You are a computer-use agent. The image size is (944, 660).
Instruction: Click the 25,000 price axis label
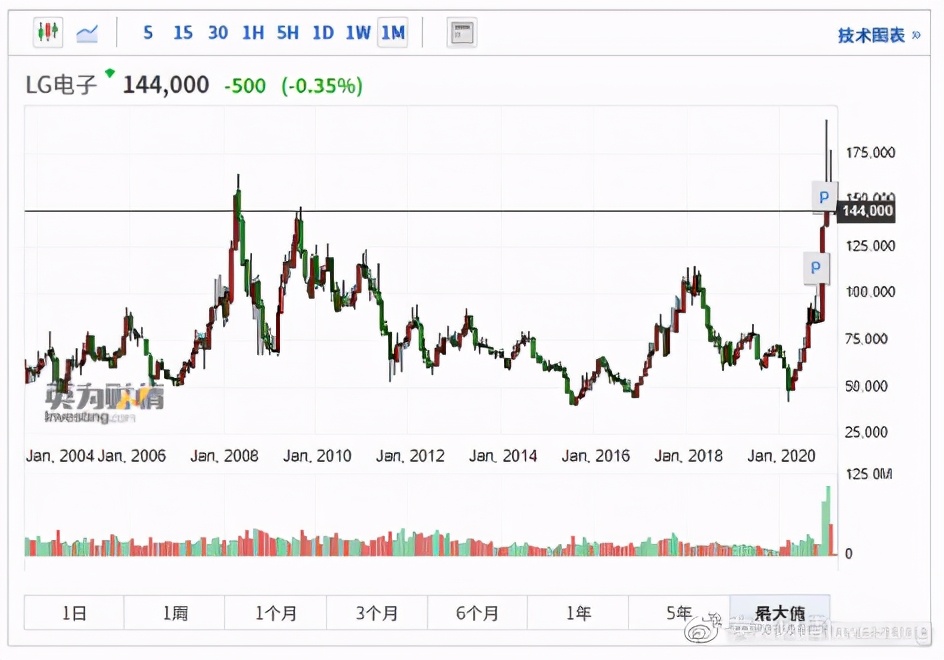tap(866, 432)
